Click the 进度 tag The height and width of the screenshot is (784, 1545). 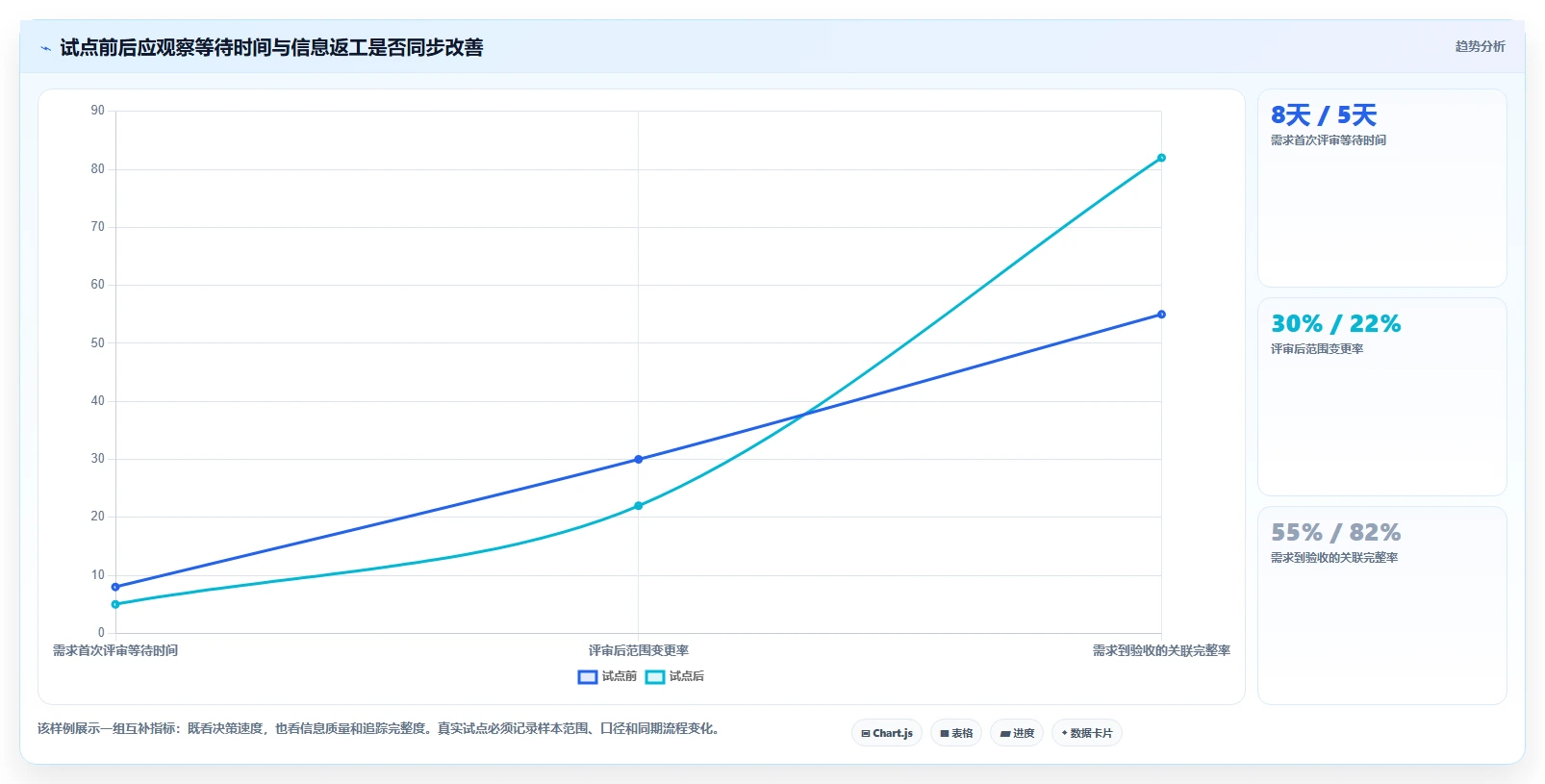tap(1017, 733)
